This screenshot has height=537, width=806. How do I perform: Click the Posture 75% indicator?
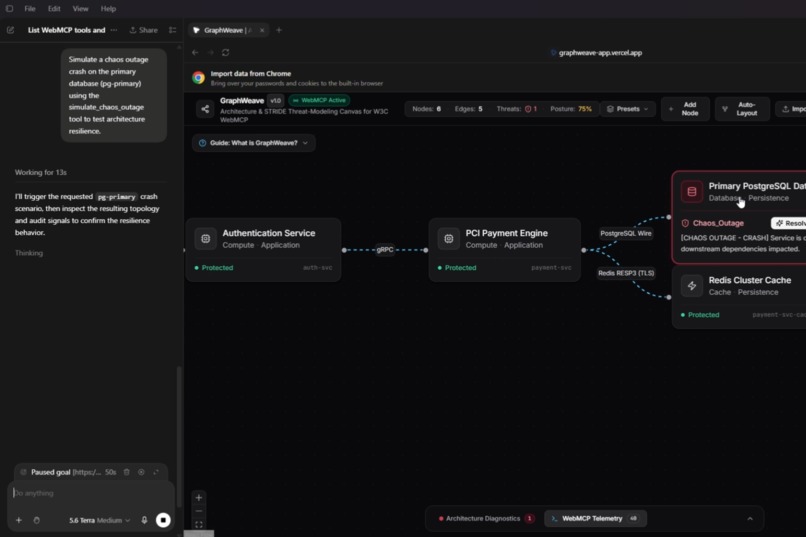coord(571,109)
